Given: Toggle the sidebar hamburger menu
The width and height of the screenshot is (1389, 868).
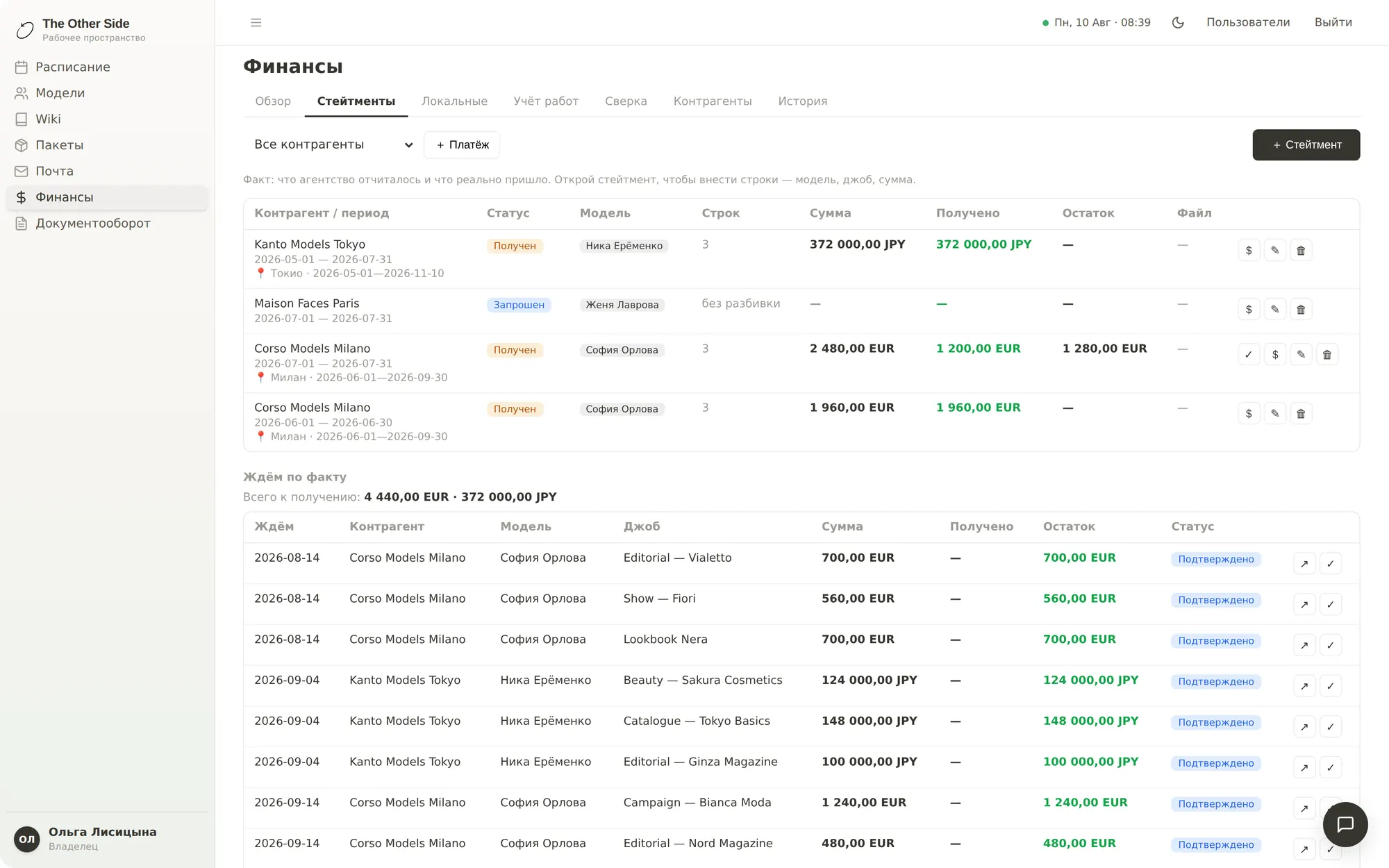Looking at the screenshot, I should pos(256,23).
